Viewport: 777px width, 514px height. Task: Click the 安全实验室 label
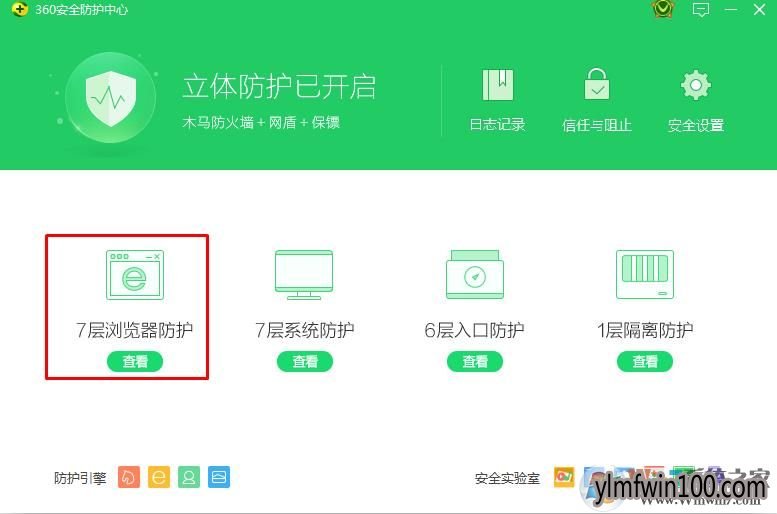pyautogui.click(x=507, y=478)
